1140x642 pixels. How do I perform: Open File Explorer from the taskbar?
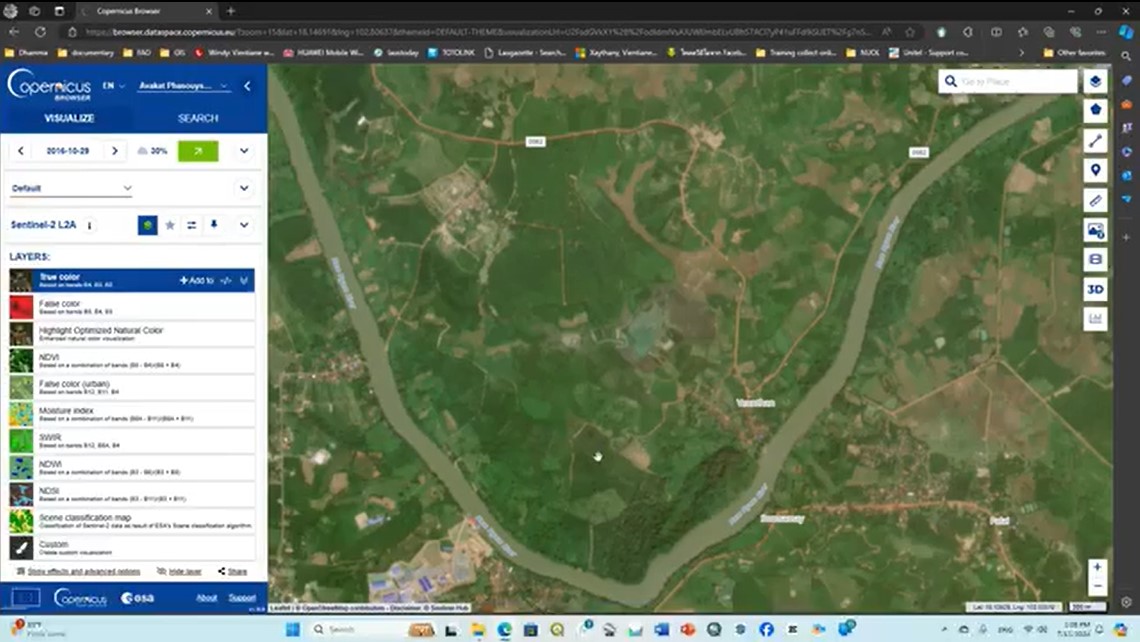tap(478, 630)
